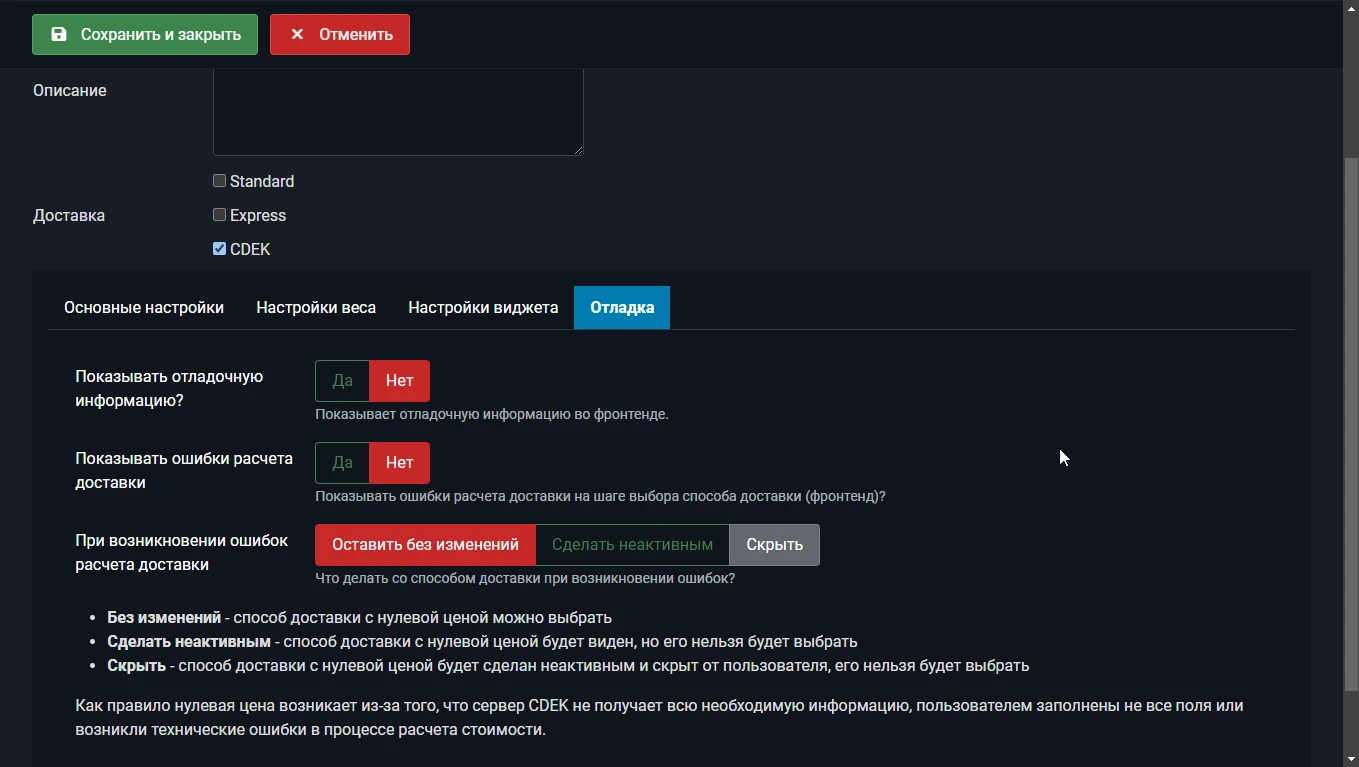Enable showing delivery calculation errors (Да)
This screenshot has width=1359, height=767.
(342, 463)
